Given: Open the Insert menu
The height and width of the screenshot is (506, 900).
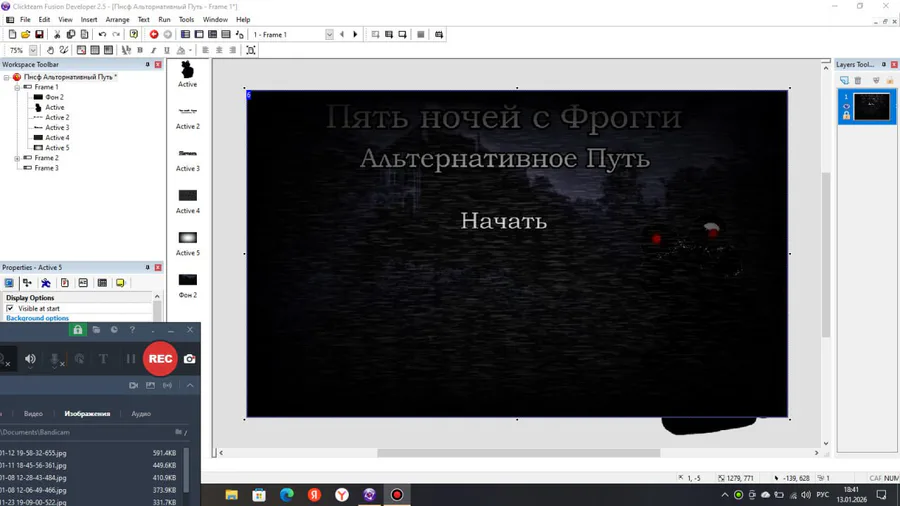Looking at the screenshot, I should pos(89,20).
